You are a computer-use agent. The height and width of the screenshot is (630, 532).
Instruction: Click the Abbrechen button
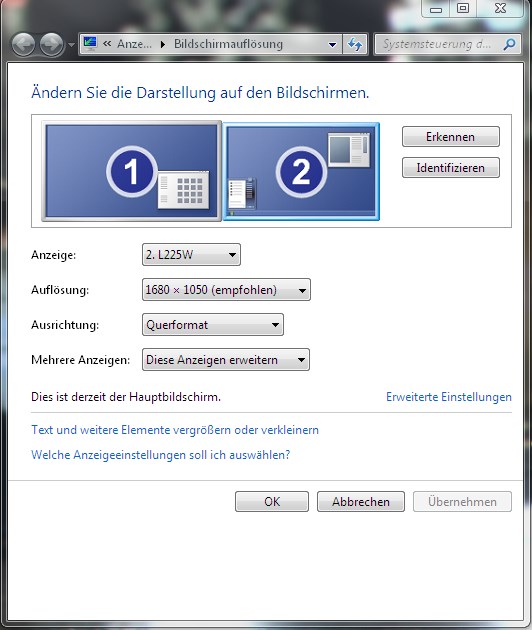click(361, 501)
